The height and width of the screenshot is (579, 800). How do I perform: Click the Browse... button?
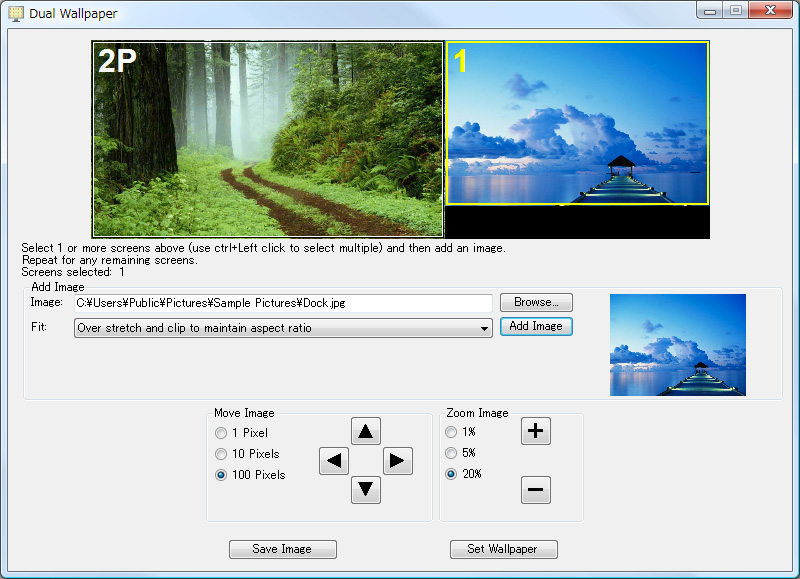coord(536,302)
